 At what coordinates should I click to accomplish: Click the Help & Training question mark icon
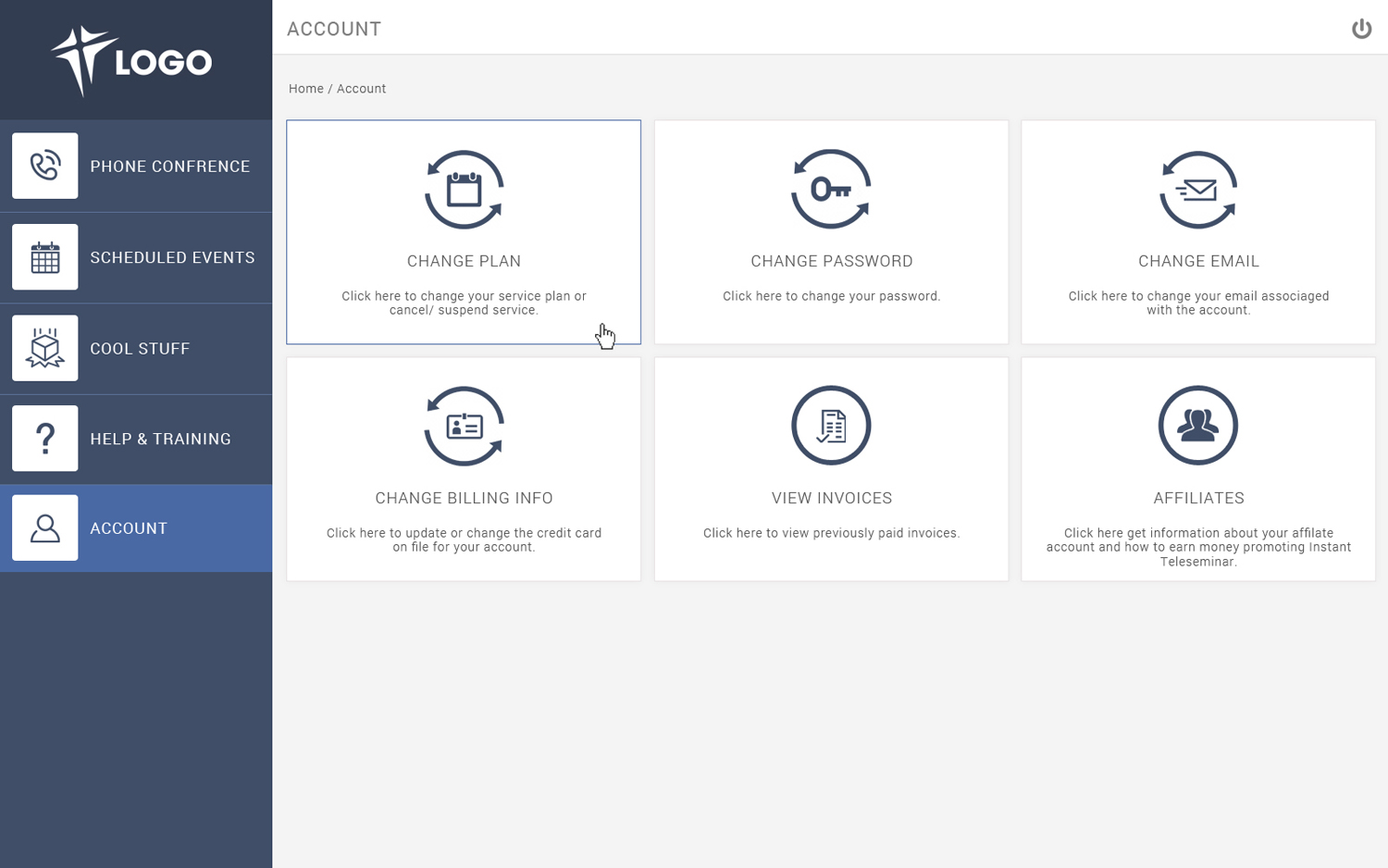pyautogui.click(x=45, y=439)
